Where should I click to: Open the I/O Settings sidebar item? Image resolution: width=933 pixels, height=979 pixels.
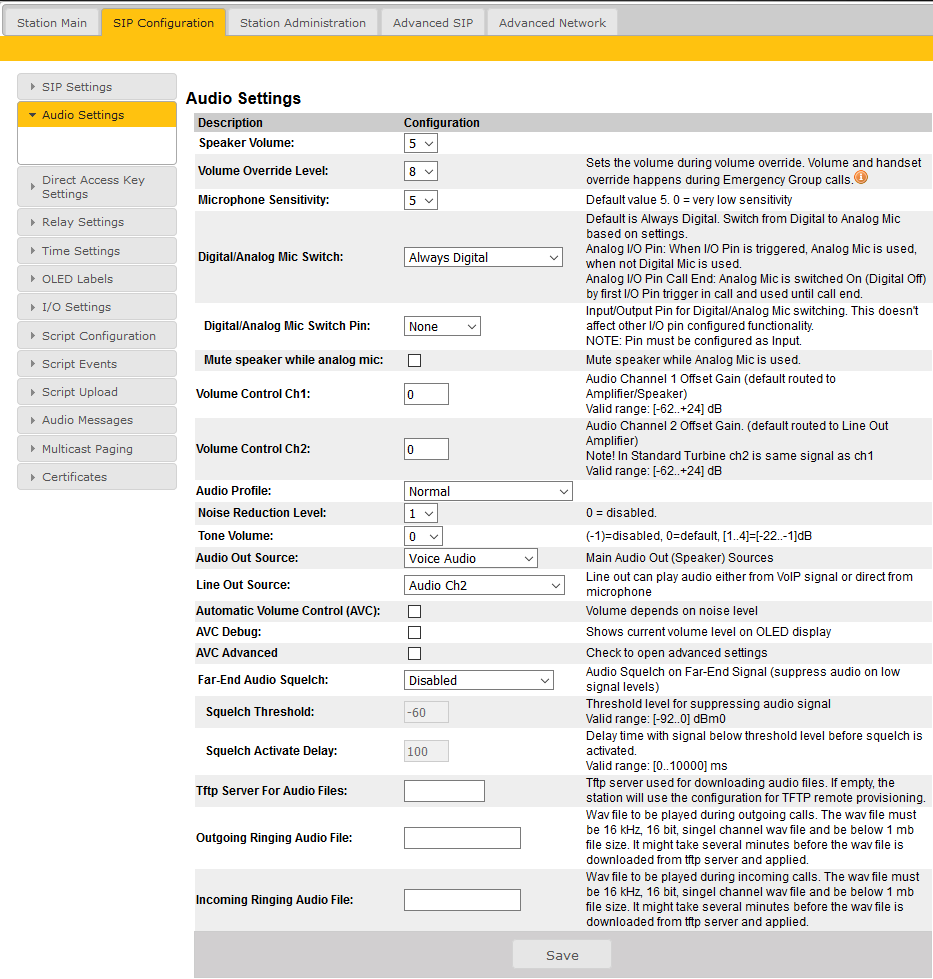[x=96, y=307]
